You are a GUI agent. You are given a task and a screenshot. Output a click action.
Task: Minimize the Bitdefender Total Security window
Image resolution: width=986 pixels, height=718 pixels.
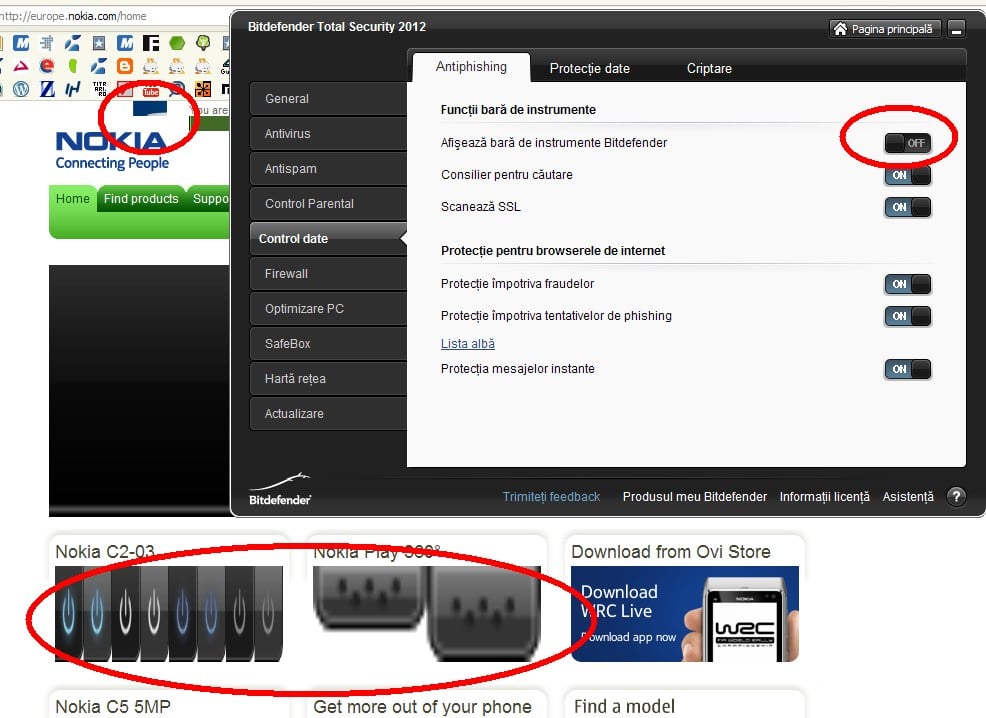(956, 29)
